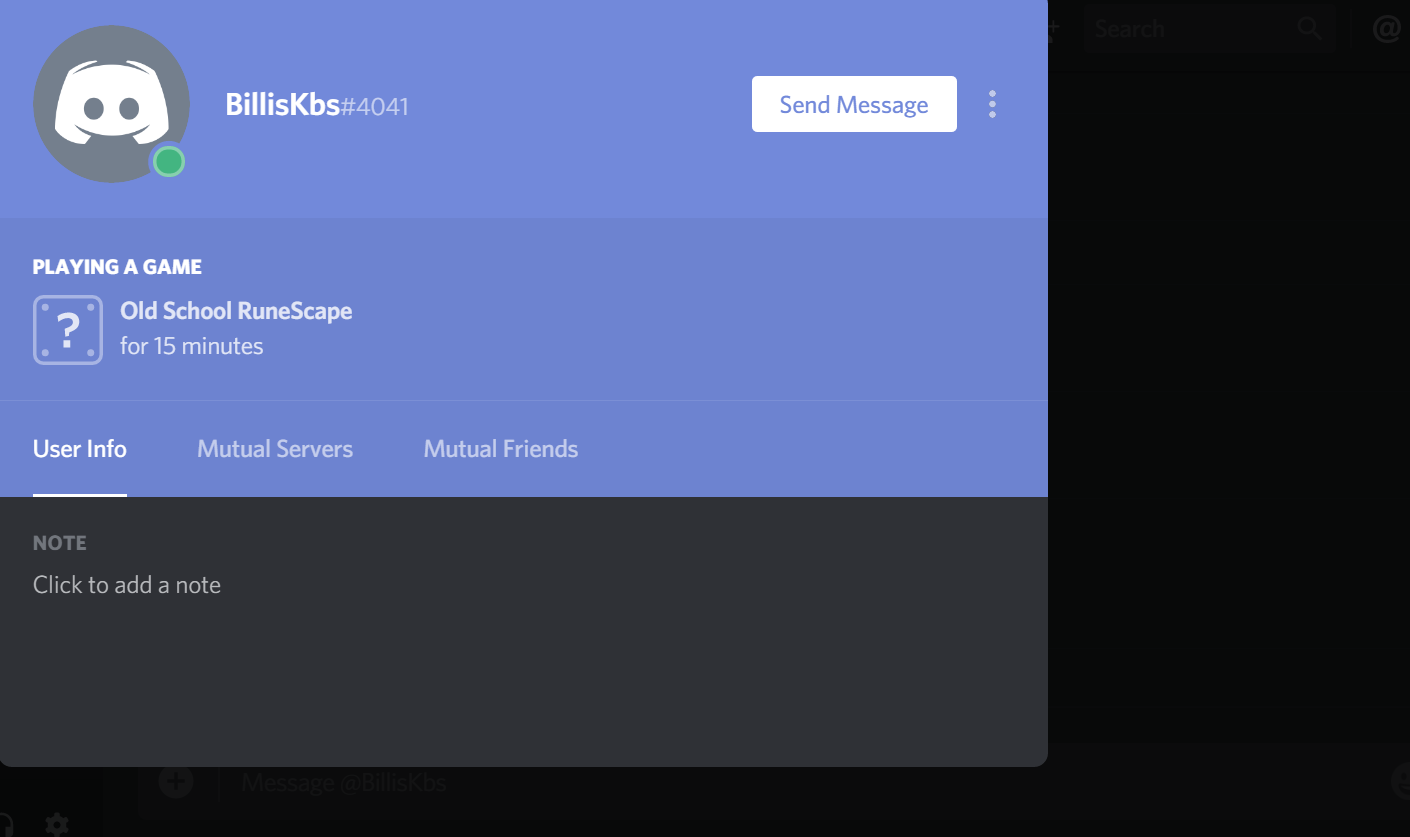Click BillisKbs's Discord avatar image
The image size is (1410, 837).
[111, 104]
